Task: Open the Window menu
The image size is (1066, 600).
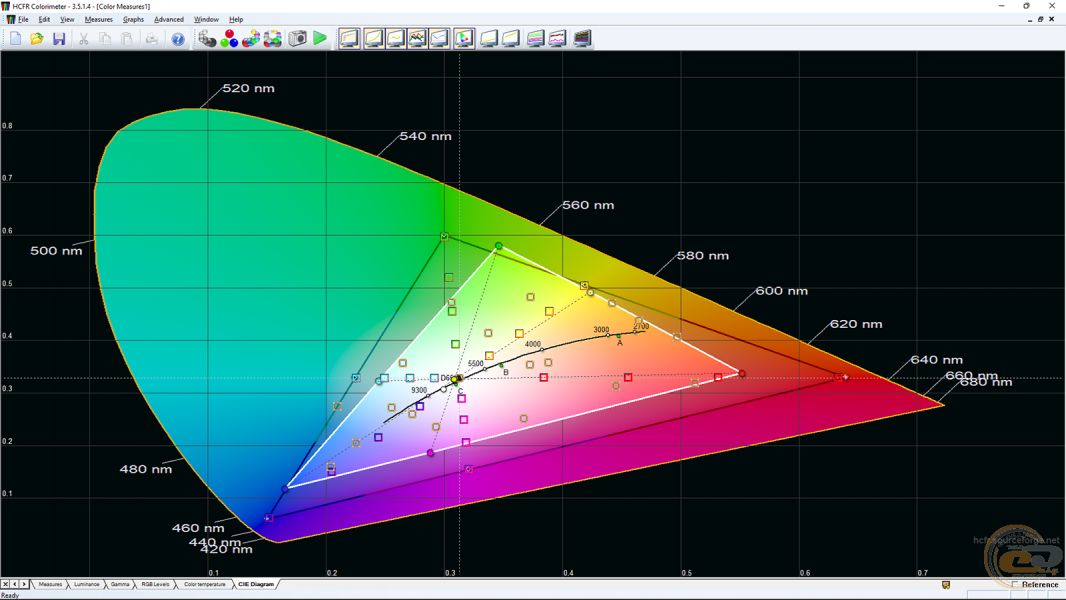Action: coord(206,20)
